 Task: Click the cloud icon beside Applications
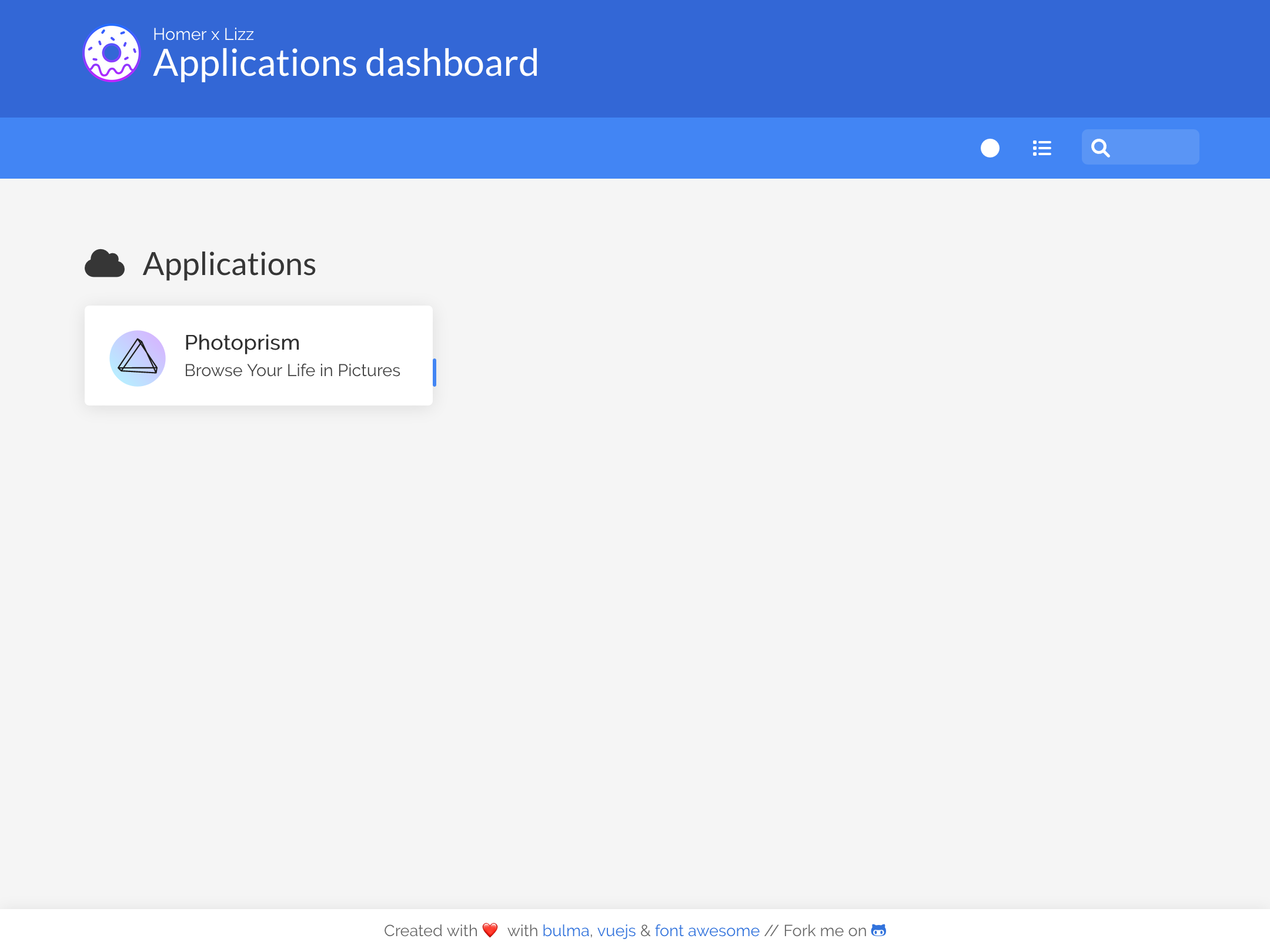pos(105,263)
